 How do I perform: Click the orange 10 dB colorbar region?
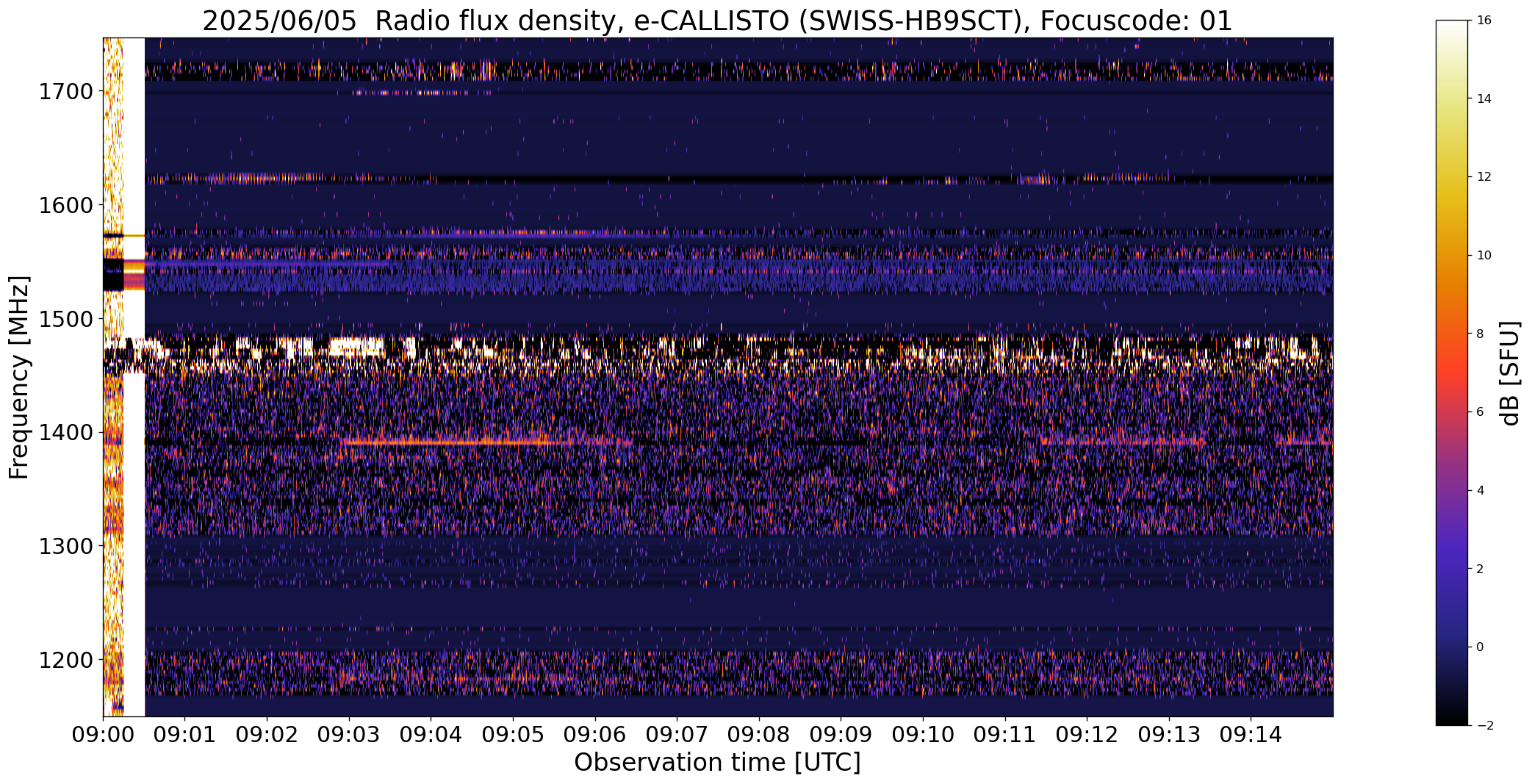[1453, 255]
